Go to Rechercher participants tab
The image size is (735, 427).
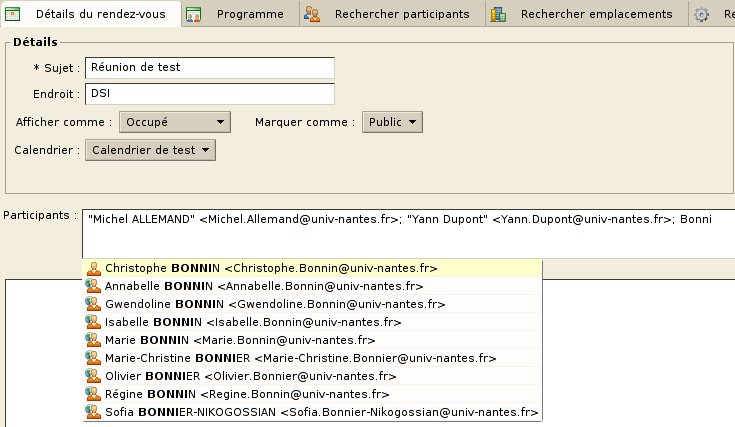click(401, 14)
